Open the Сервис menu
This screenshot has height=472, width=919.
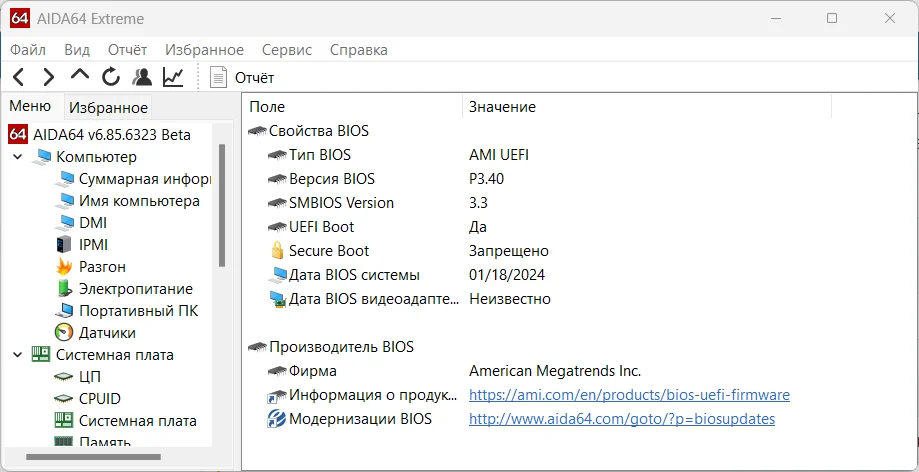[x=287, y=50]
